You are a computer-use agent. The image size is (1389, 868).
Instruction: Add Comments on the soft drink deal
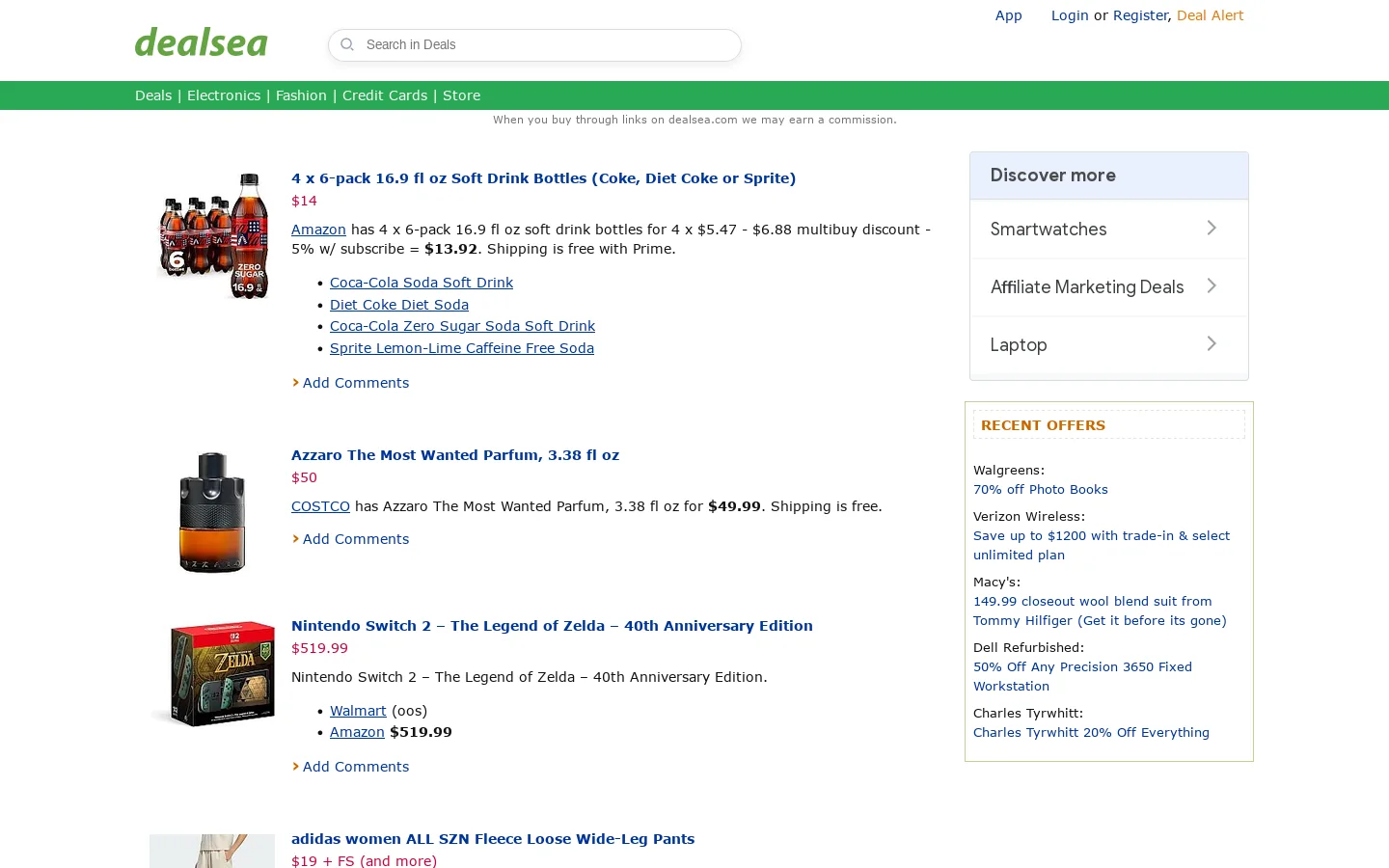(356, 383)
